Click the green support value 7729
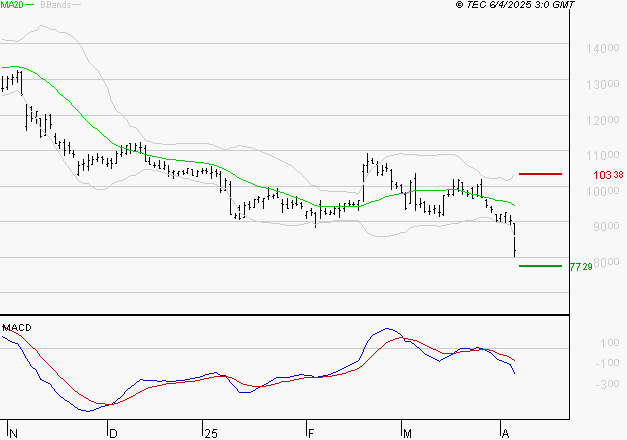Viewport: 627px width, 440px height. point(581,267)
